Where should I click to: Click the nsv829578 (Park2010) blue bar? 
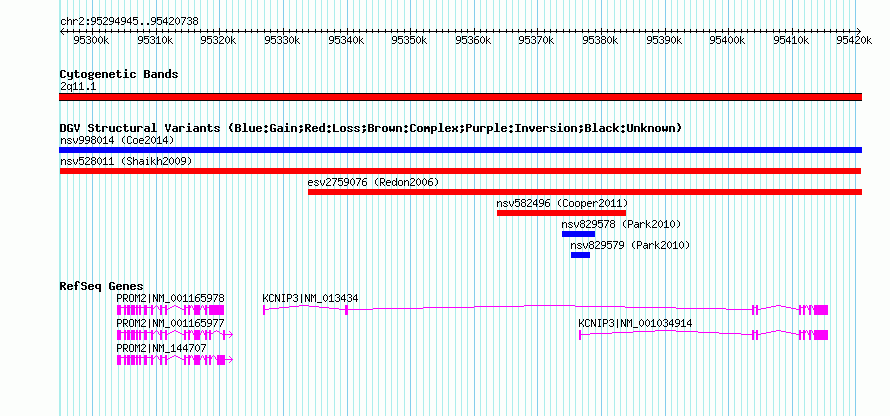(x=578, y=234)
